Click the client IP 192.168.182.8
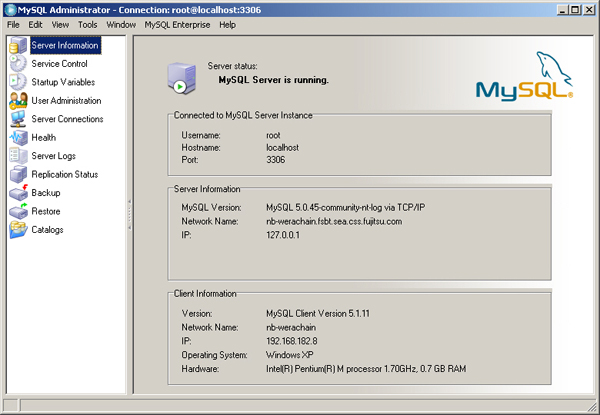The image size is (600, 415). (x=292, y=341)
